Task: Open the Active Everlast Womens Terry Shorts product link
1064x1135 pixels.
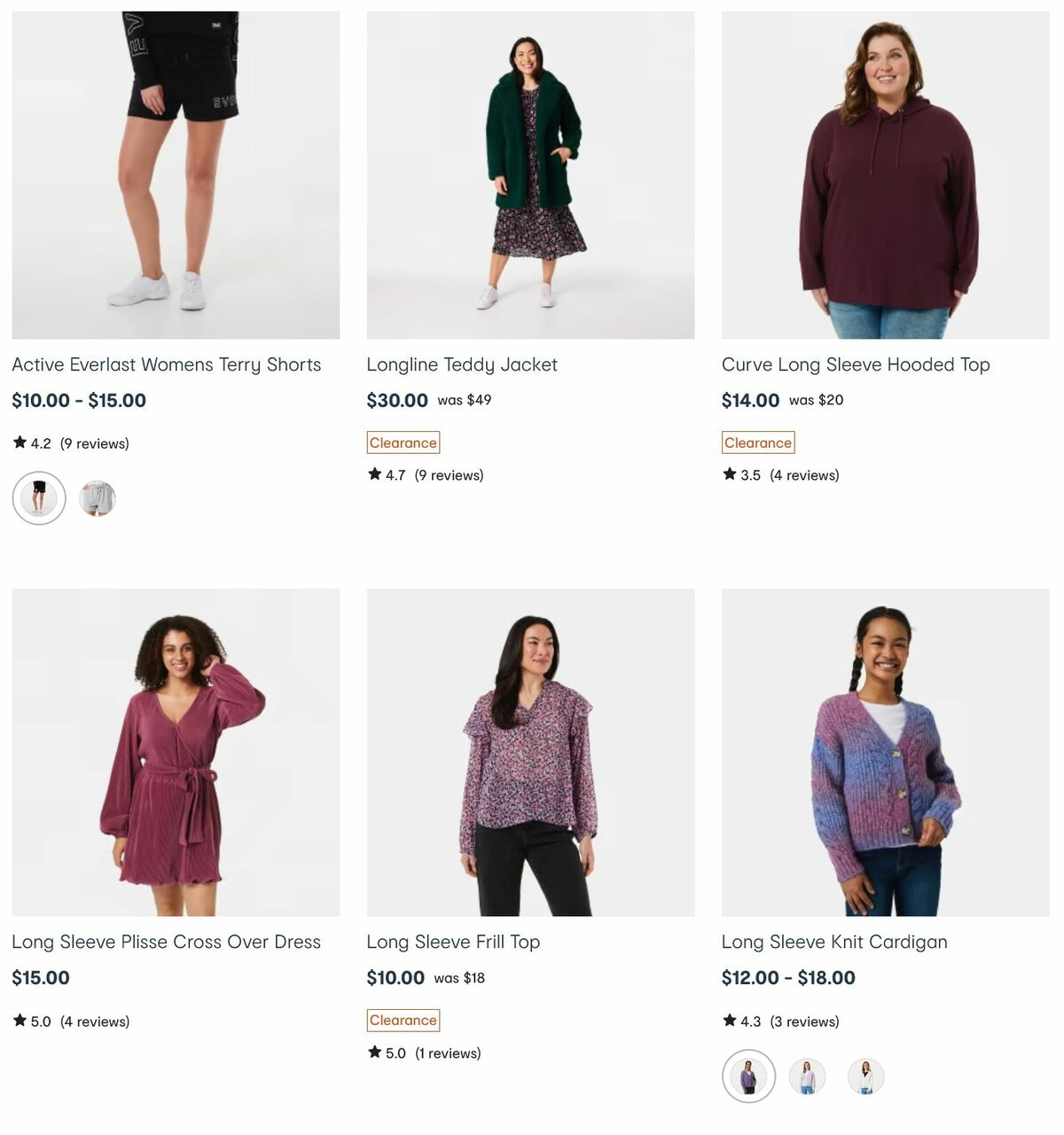Action: coord(167,364)
